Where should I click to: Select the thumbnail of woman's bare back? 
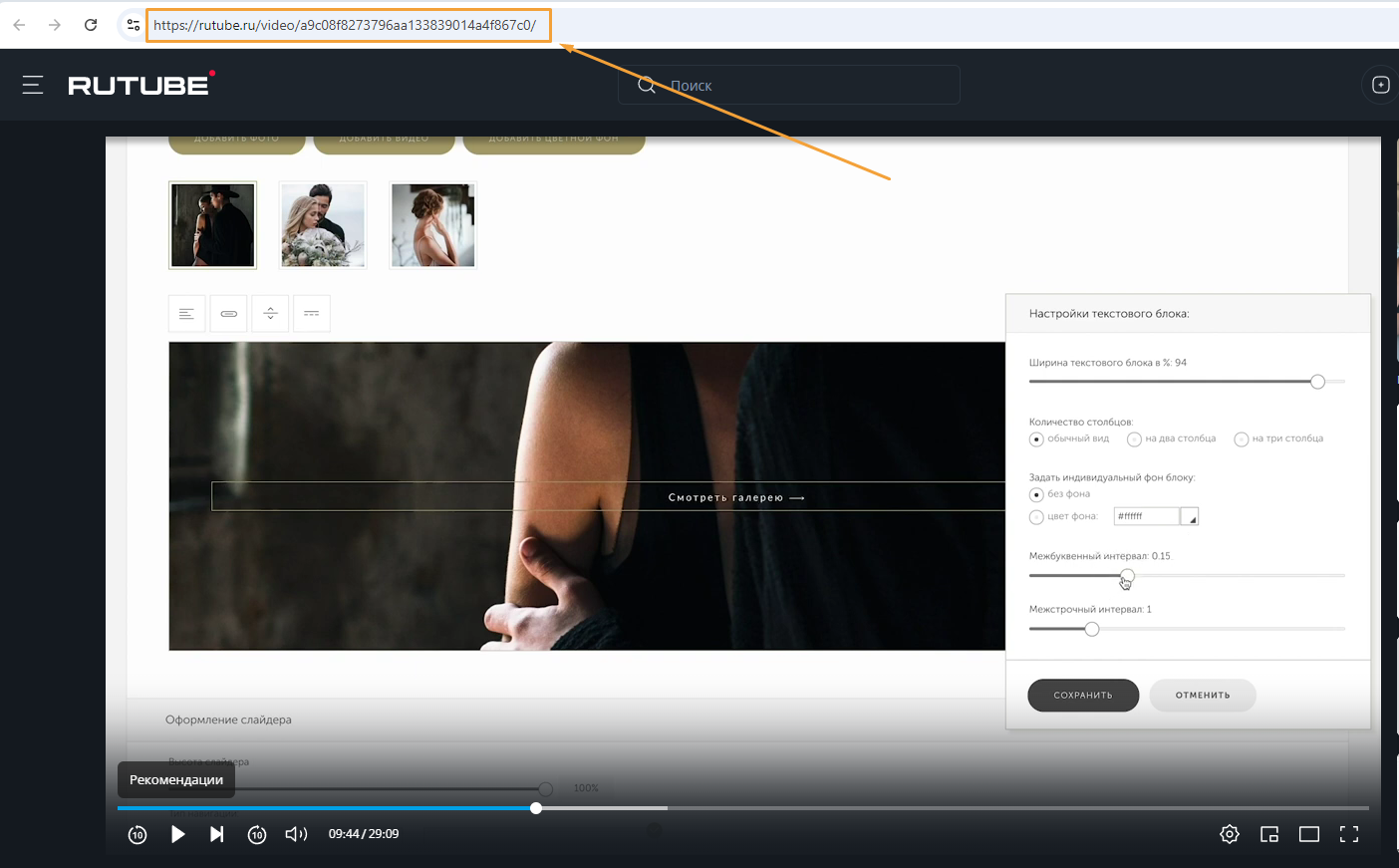point(432,225)
